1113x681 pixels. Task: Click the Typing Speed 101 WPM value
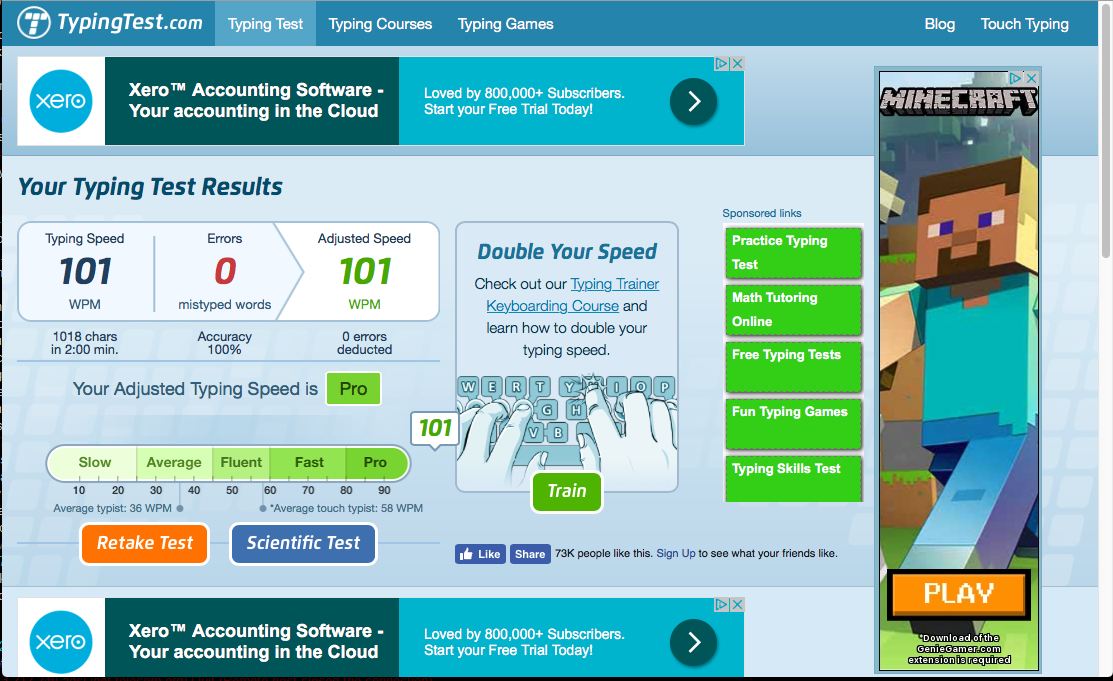tap(85, 272)
